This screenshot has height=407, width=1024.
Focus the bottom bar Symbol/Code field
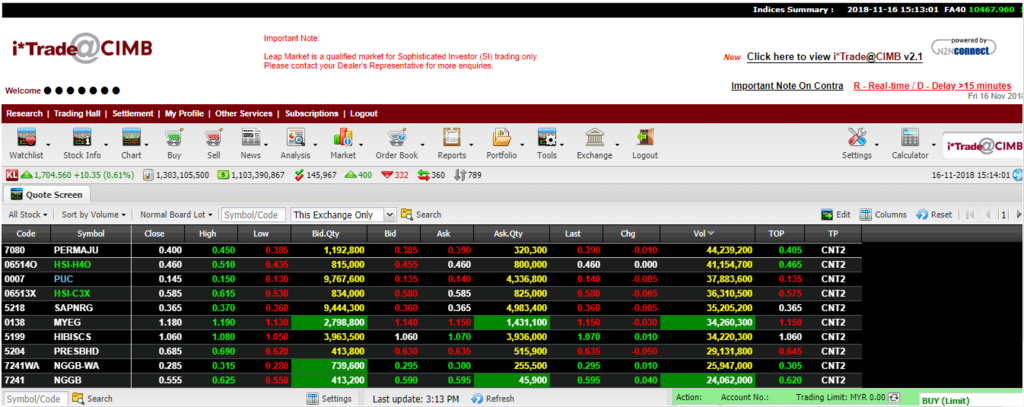(35, 399)
